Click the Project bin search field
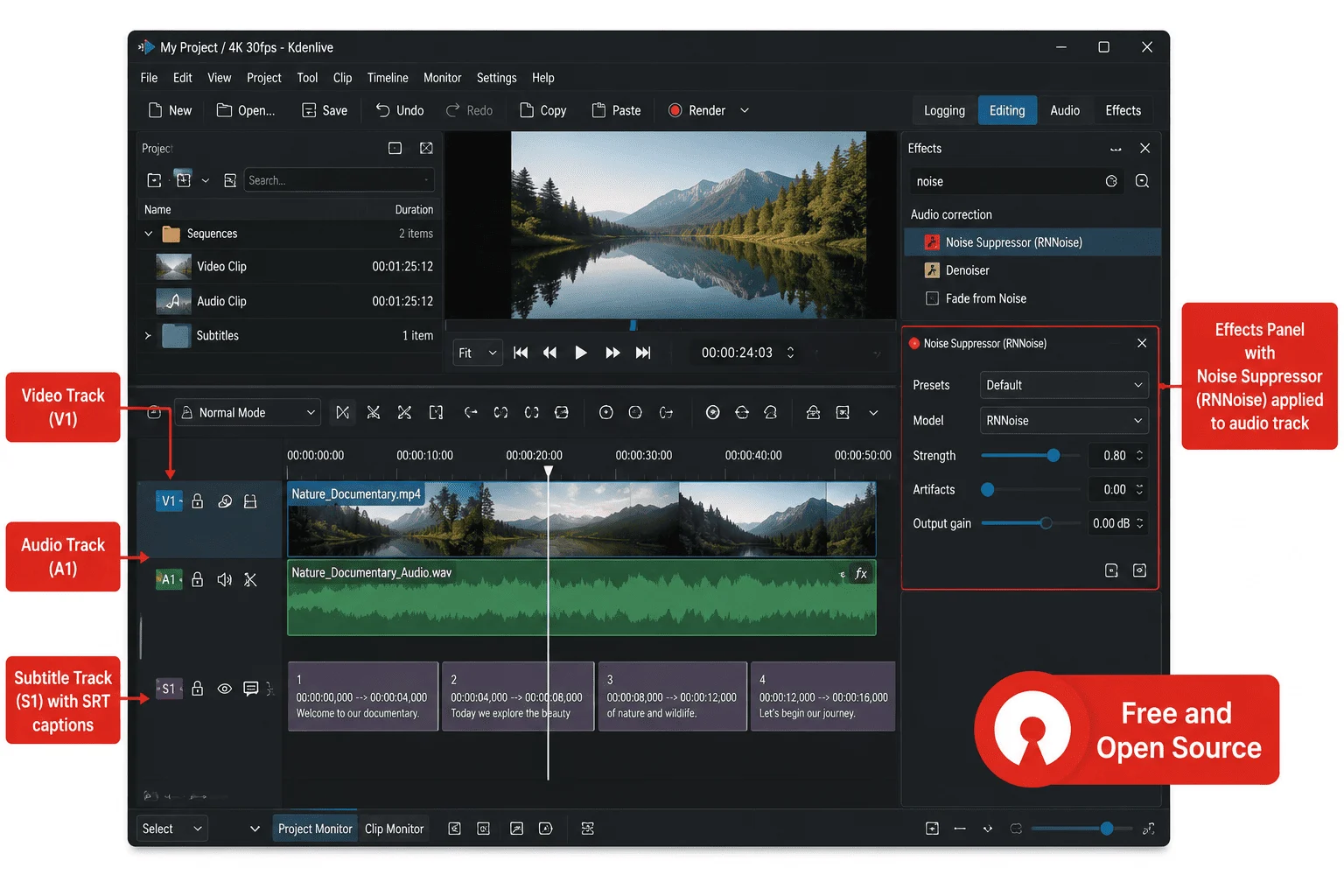Image resolution: width=1344 pixels, height=896 pixels. (x=339, y=180)
